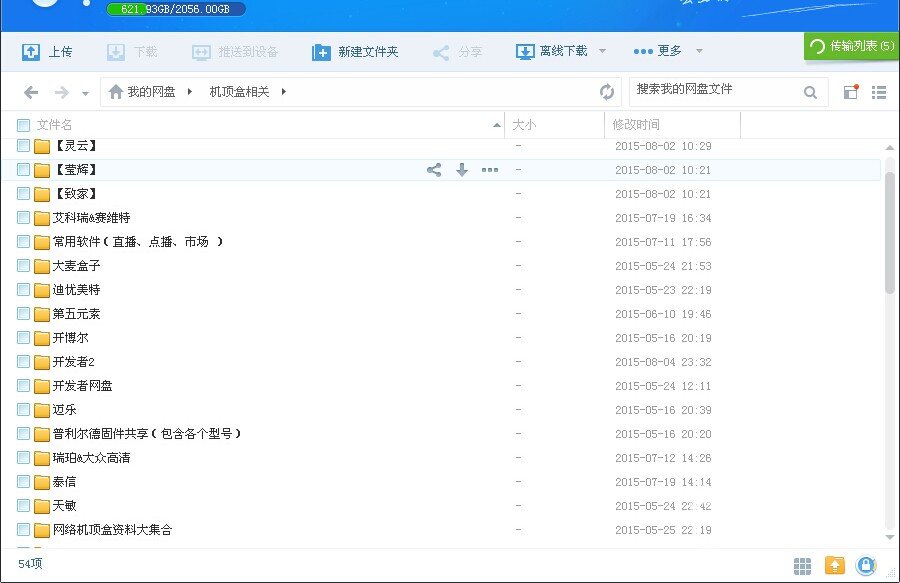Tick the select-all checkbox beside 文件名

23,125
